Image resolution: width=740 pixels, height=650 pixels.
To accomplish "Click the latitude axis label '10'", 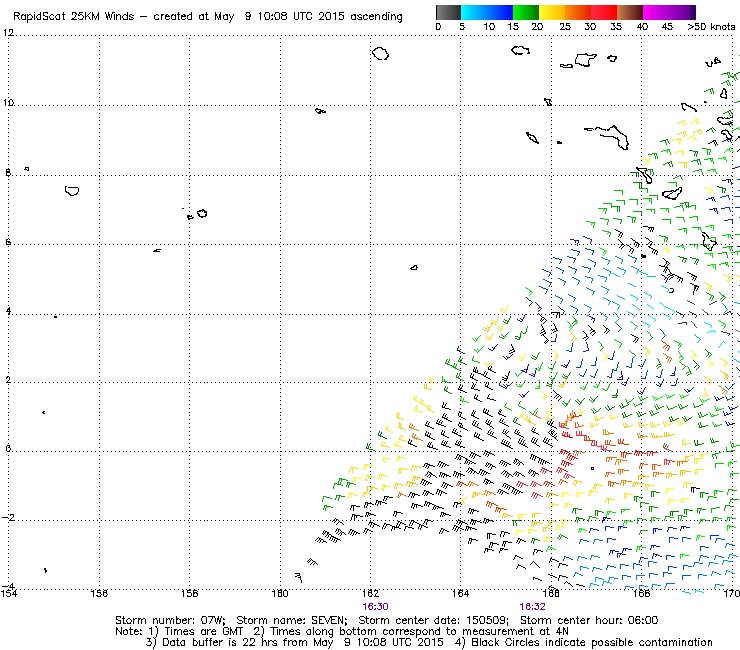I will tap(8, 102).
